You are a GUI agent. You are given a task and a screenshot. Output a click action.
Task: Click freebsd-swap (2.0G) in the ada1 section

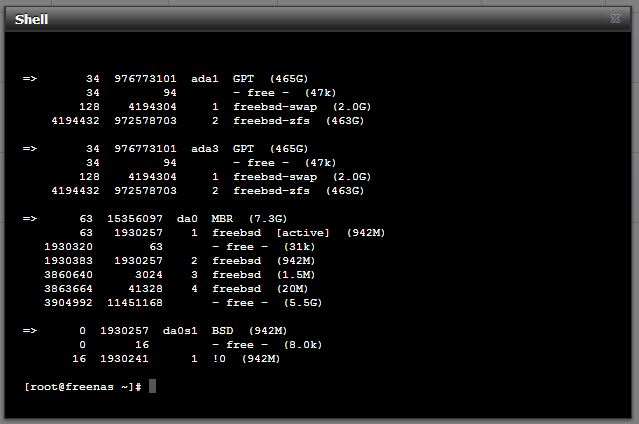coord(302,107)
